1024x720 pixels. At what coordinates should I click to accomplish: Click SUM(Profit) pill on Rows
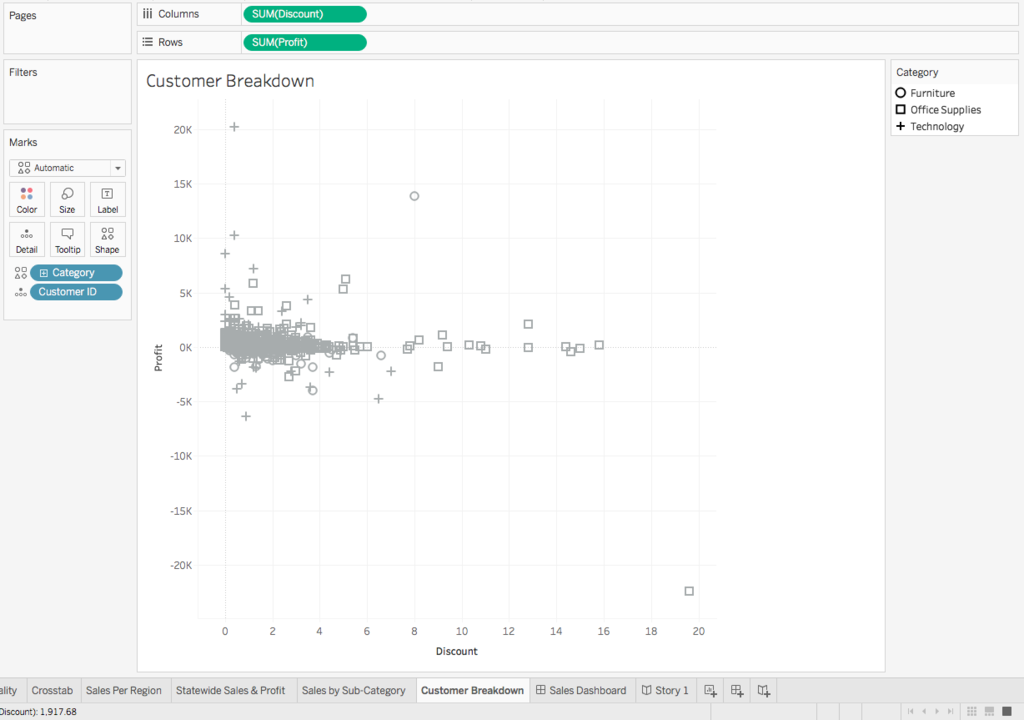click(x=304, y=42)
